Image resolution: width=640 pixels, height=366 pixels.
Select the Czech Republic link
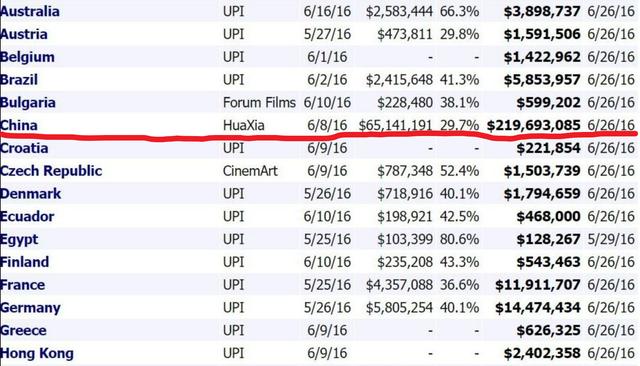pyautogui.click(x=51, y=171)
